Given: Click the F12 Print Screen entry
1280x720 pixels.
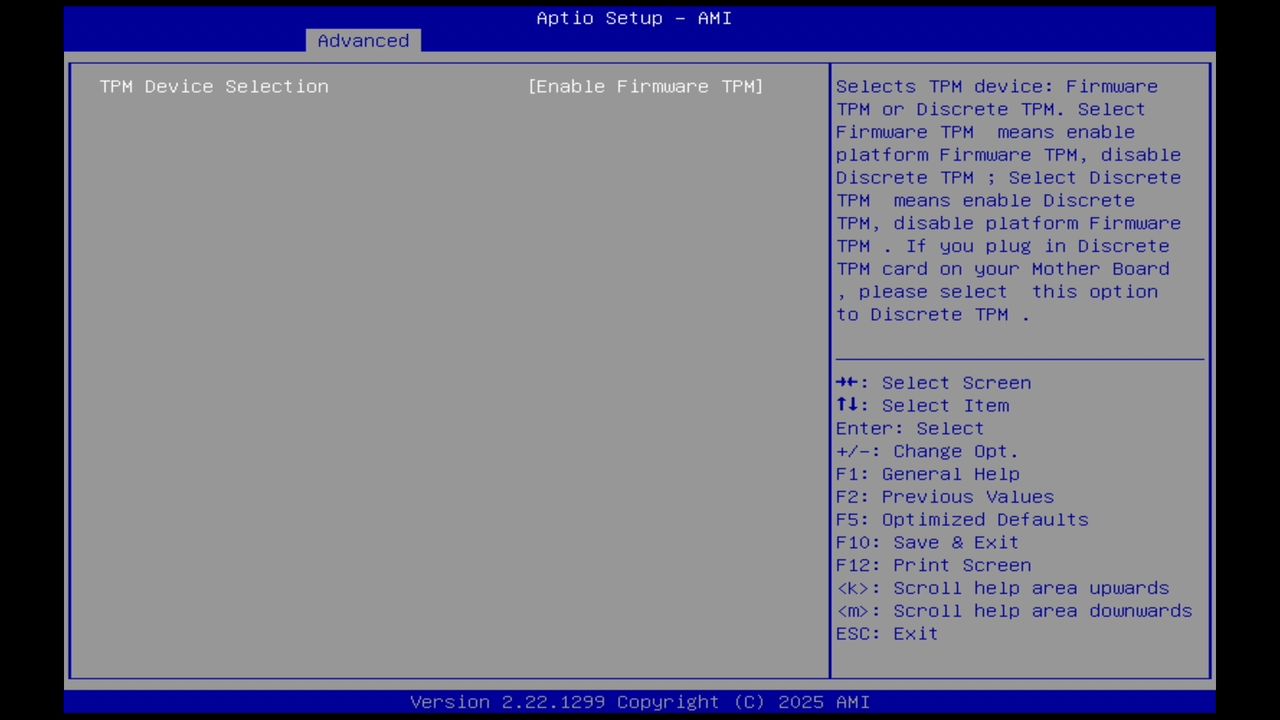Looking at the screenshot, I should point(933,565).
